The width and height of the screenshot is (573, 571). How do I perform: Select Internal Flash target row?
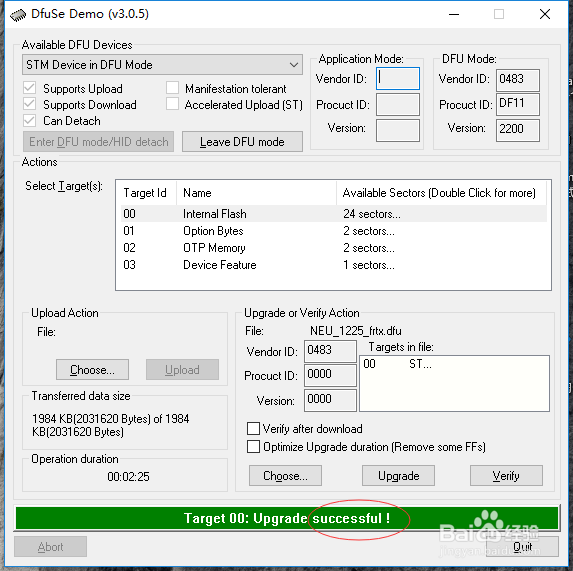[x=333, y=214]
